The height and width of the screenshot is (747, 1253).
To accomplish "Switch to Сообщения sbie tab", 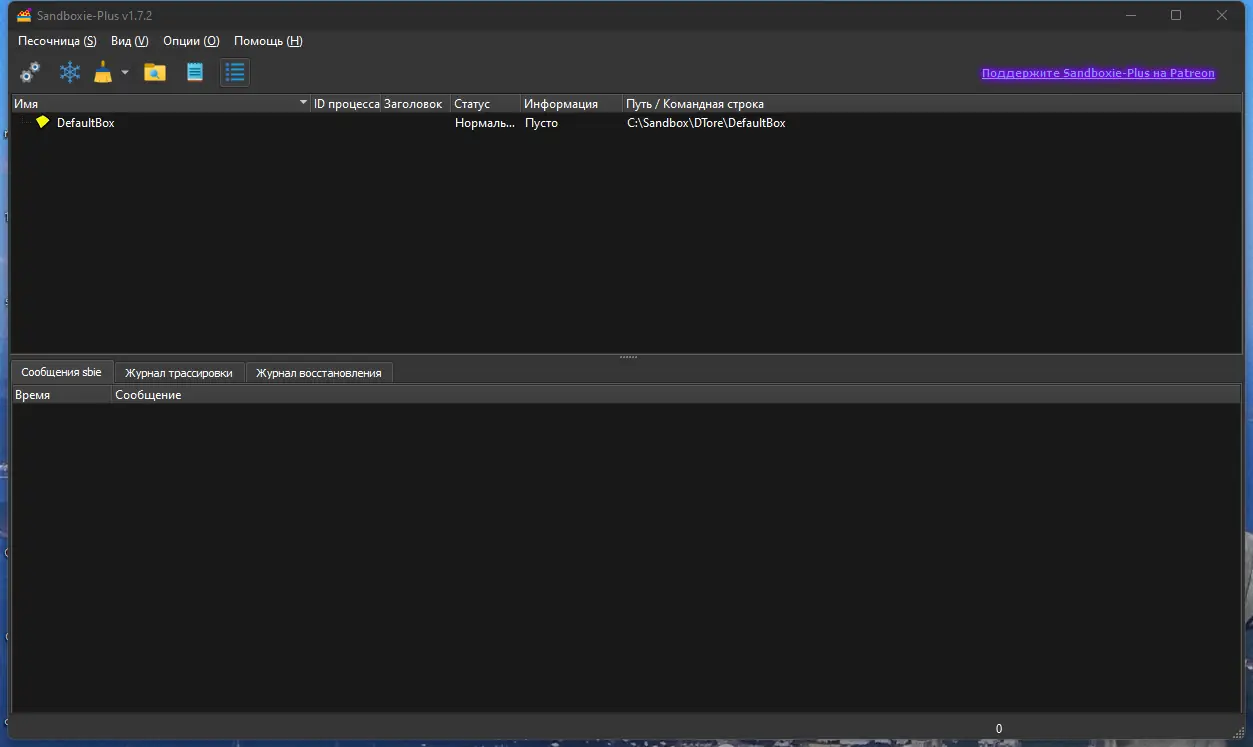I will pos(61,372).
